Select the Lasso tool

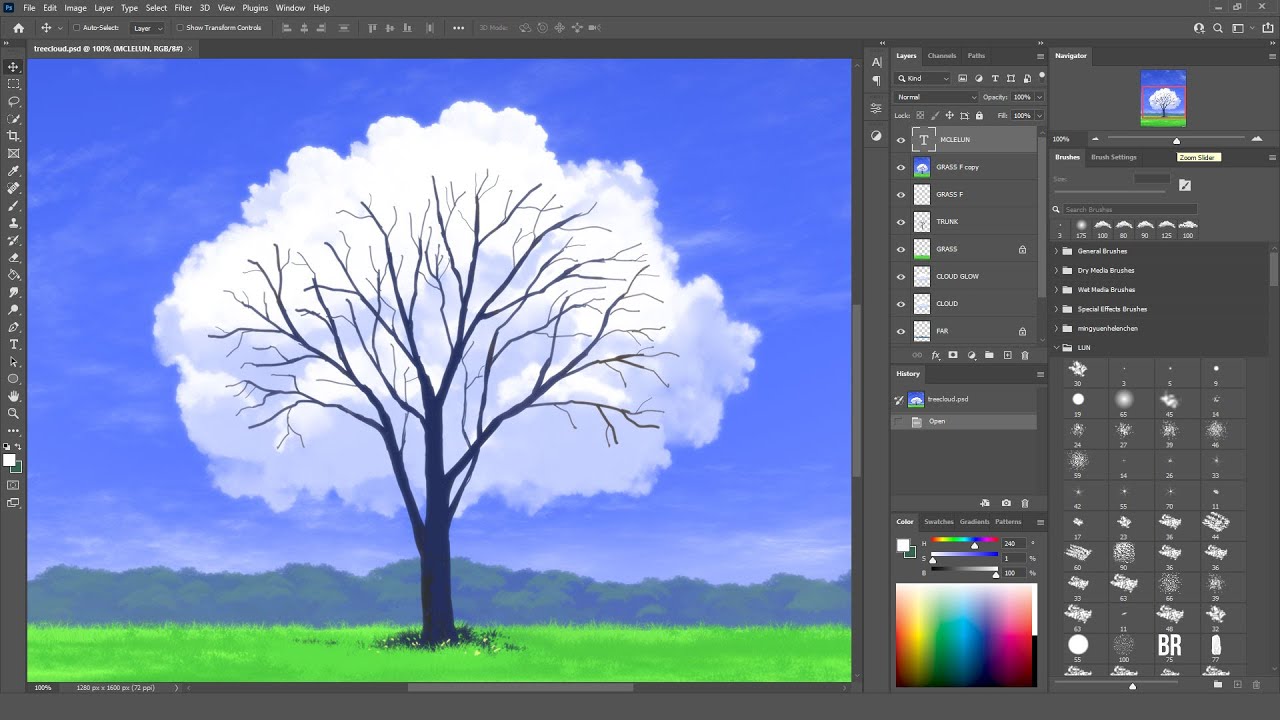[13, 101]
